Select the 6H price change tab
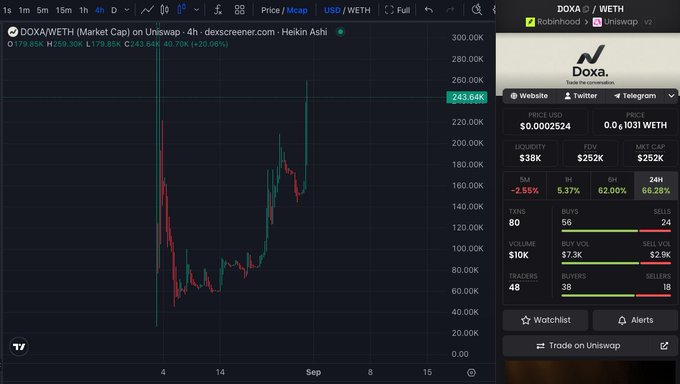Screen dimensions: 680x384 click(612, 185)
